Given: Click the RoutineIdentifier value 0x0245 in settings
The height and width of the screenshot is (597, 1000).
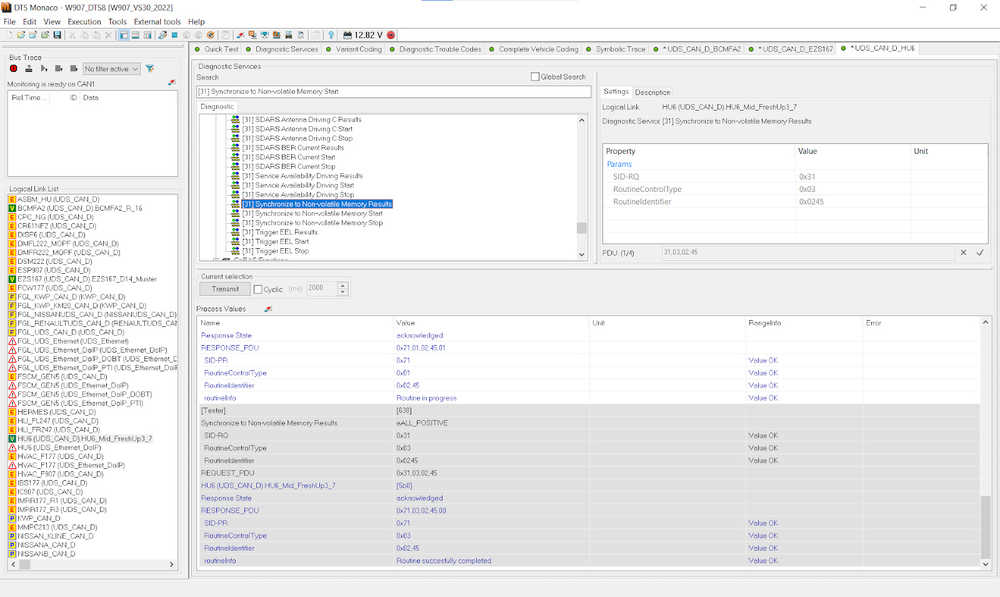Looking at the screenshot, I should (x=811, y=202).
